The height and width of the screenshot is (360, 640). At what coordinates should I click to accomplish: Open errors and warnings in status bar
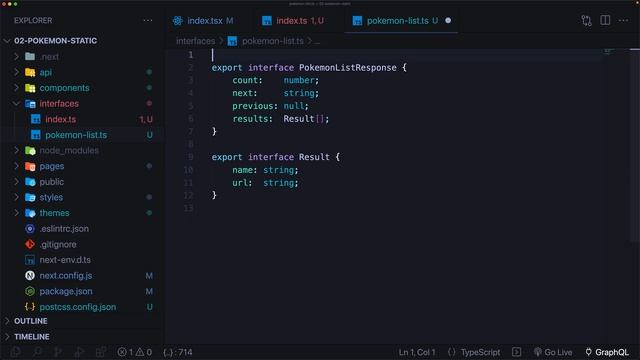(x=135, y=352)
